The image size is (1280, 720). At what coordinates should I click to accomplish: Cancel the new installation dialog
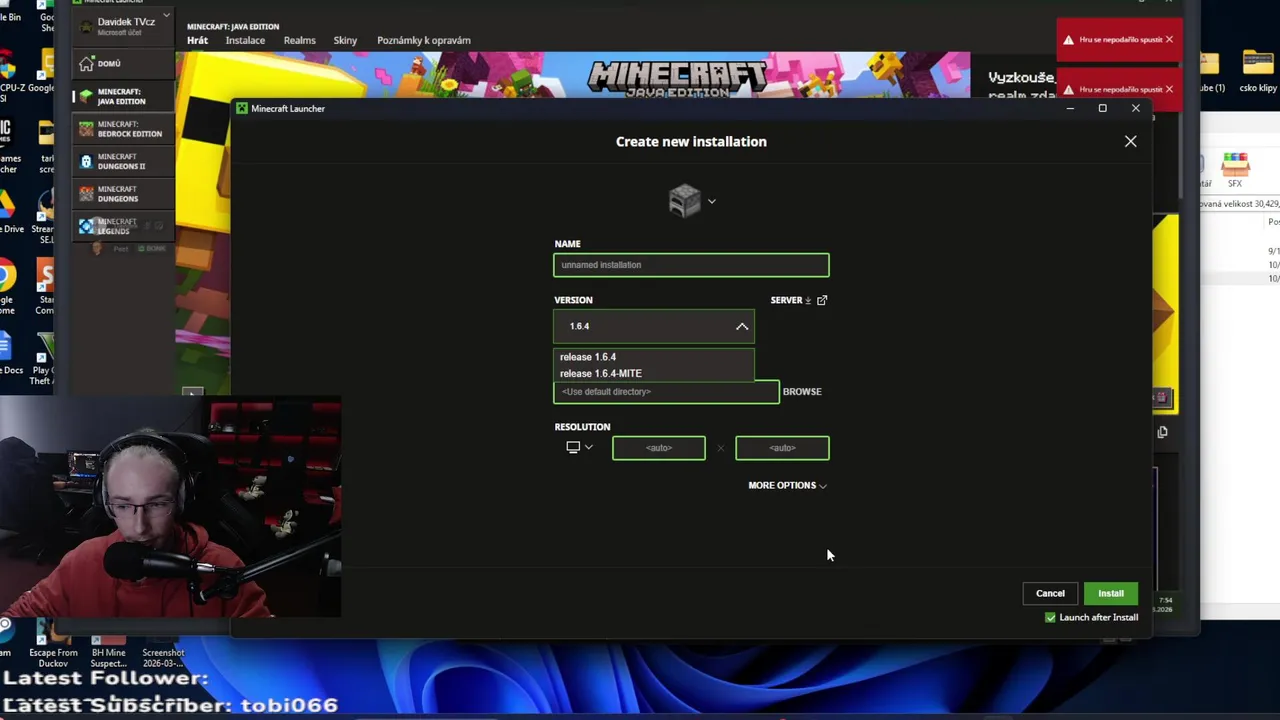click(1050, 593)
